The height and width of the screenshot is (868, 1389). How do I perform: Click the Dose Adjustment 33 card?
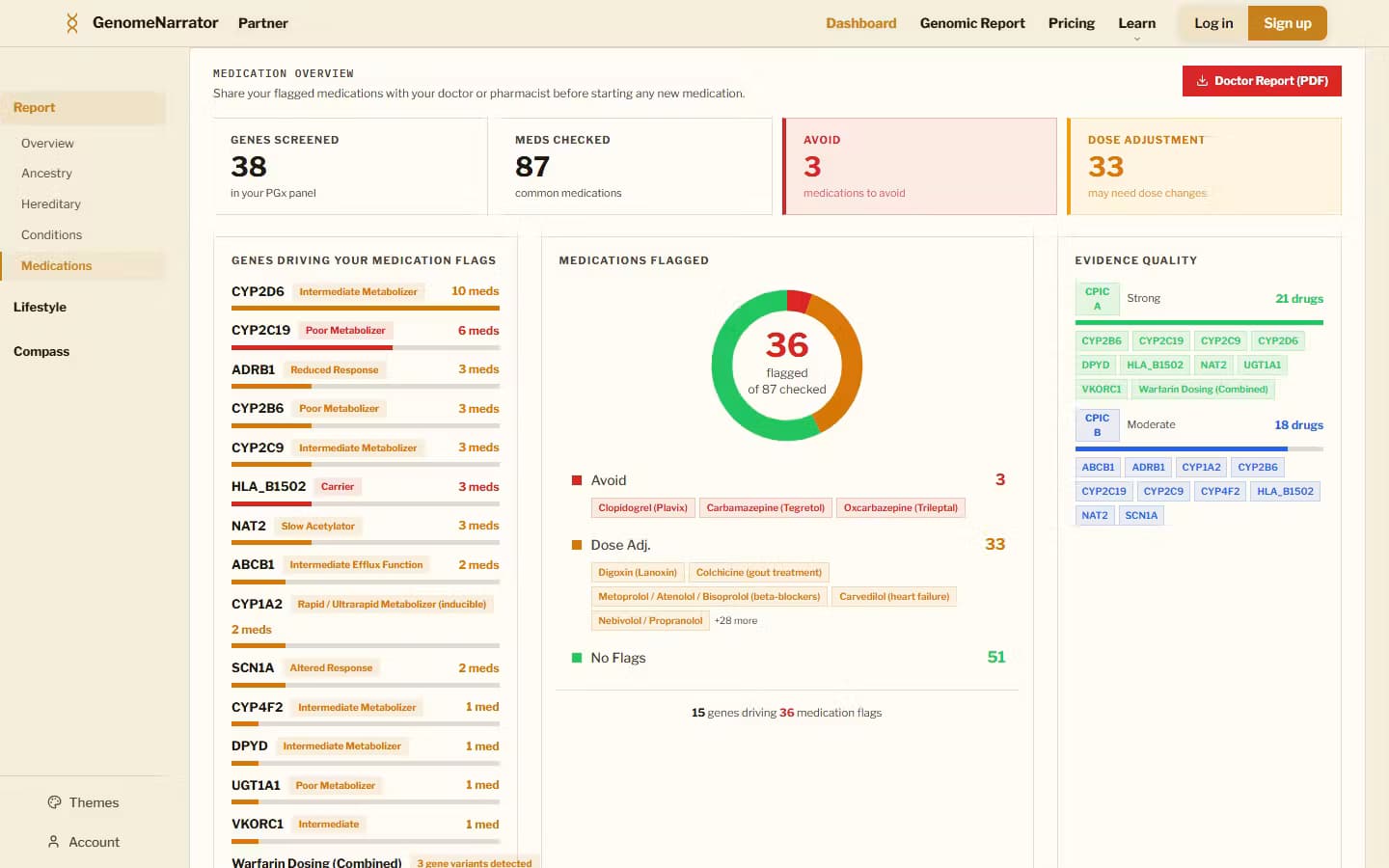[1205, 166]
